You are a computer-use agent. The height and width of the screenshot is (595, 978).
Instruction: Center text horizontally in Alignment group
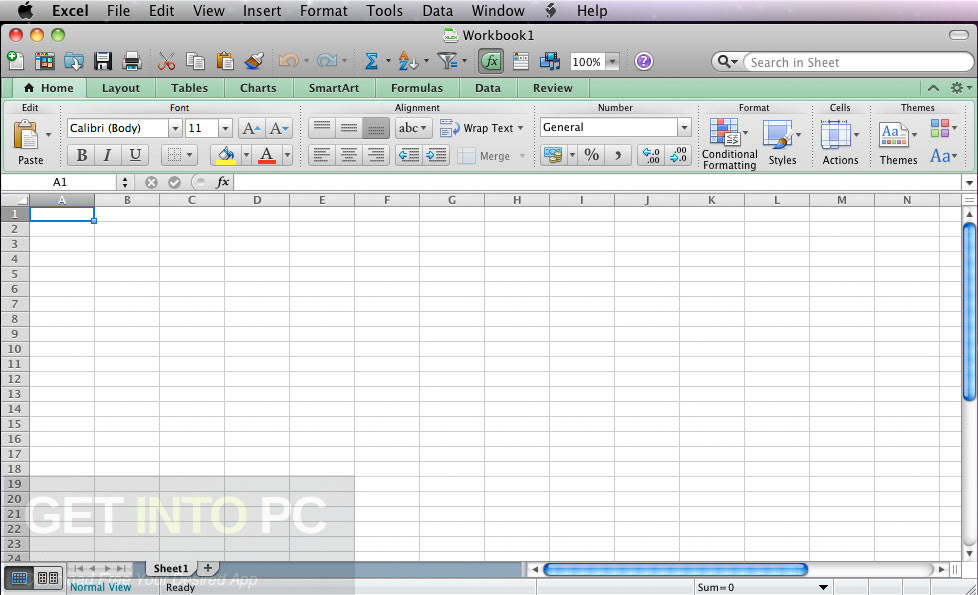pos(349,155)
